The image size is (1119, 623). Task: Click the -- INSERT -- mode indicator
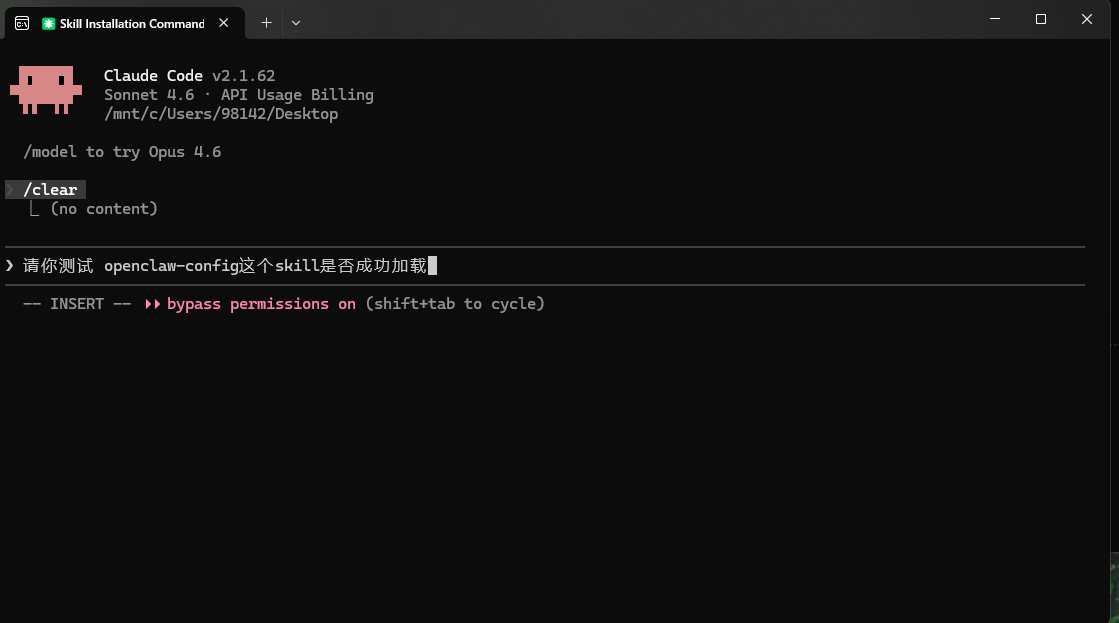(x=77, y=304)
